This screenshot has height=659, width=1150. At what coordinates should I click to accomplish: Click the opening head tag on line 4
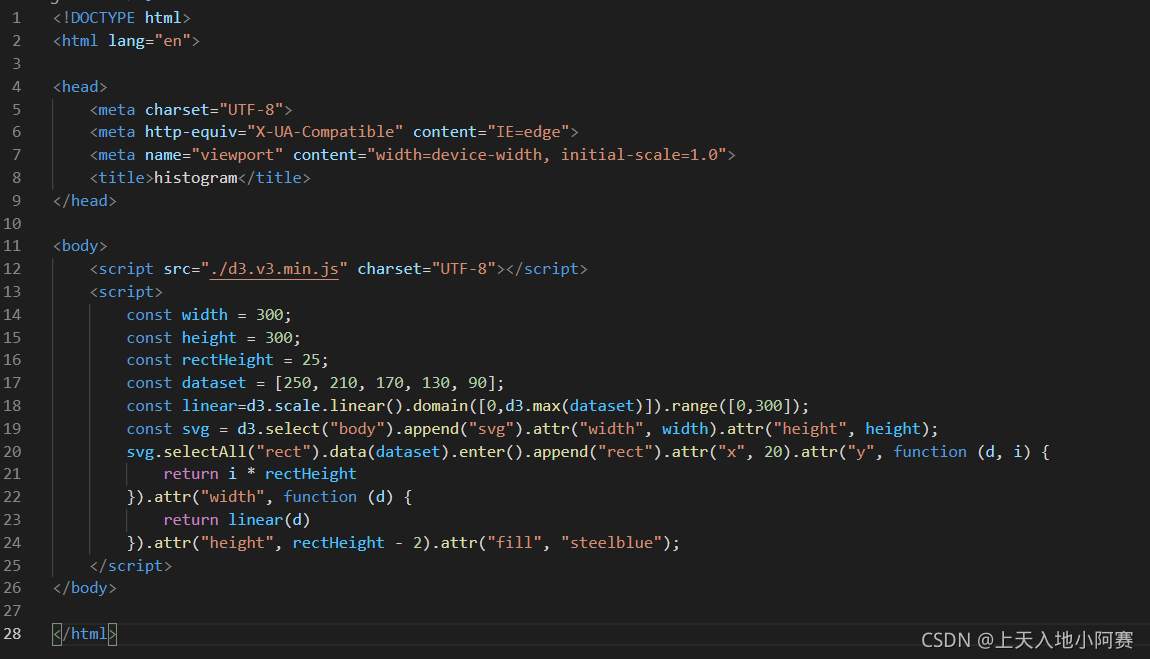(80, 86)
